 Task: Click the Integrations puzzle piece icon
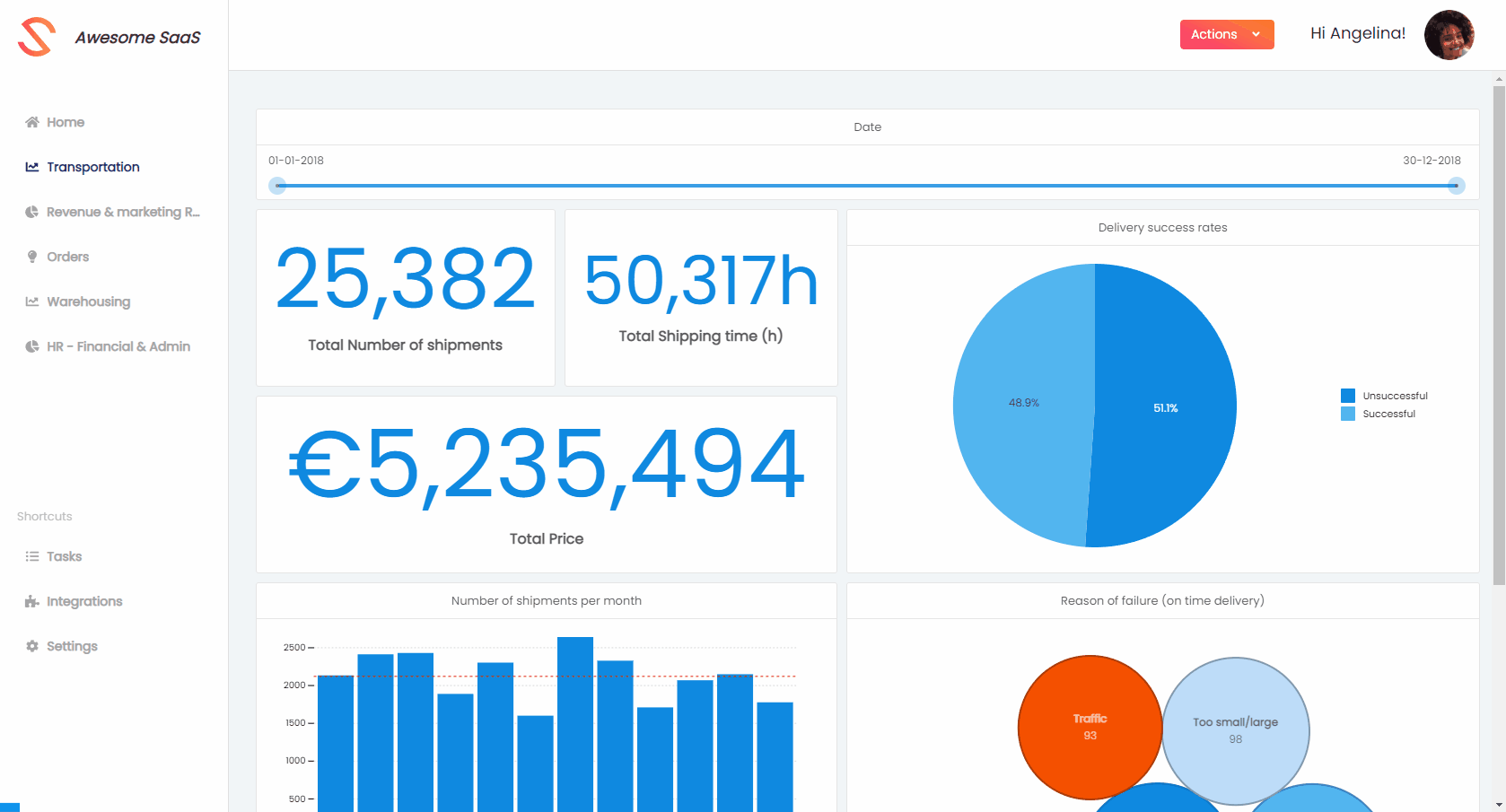coord(32,601)
